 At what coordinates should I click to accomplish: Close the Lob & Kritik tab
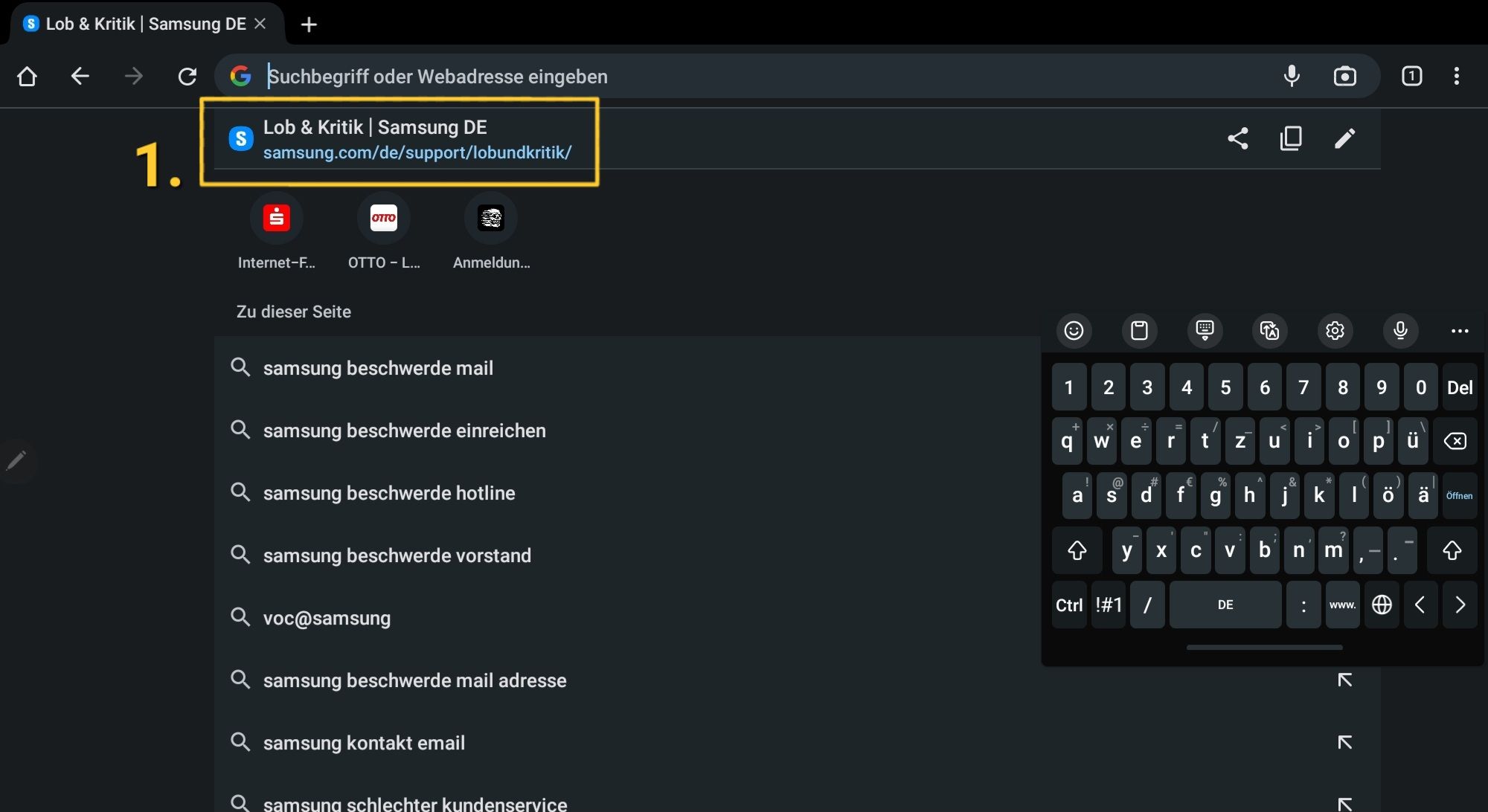point(260,24)
